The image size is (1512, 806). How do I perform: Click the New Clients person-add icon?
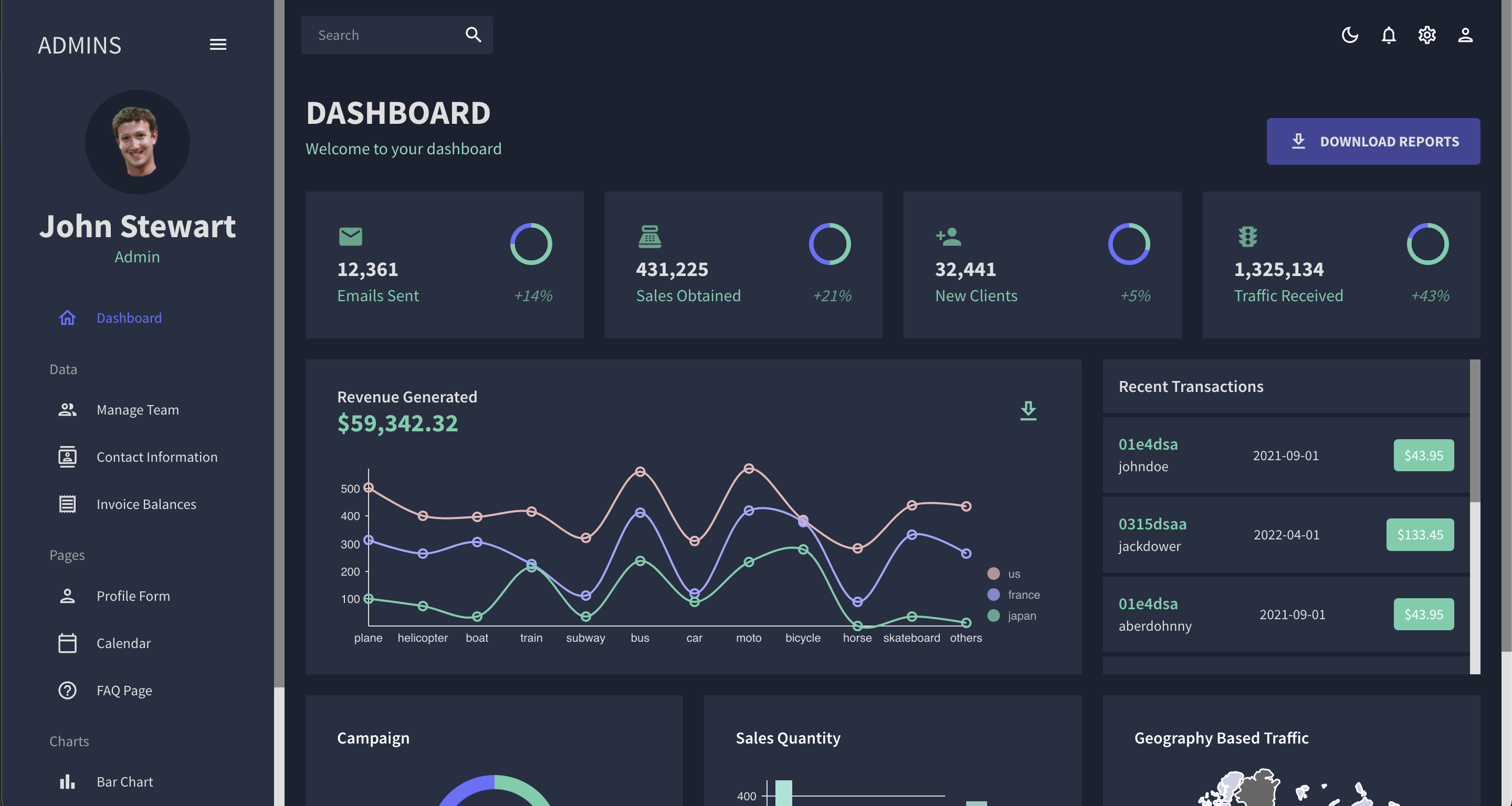click(949, 237)
